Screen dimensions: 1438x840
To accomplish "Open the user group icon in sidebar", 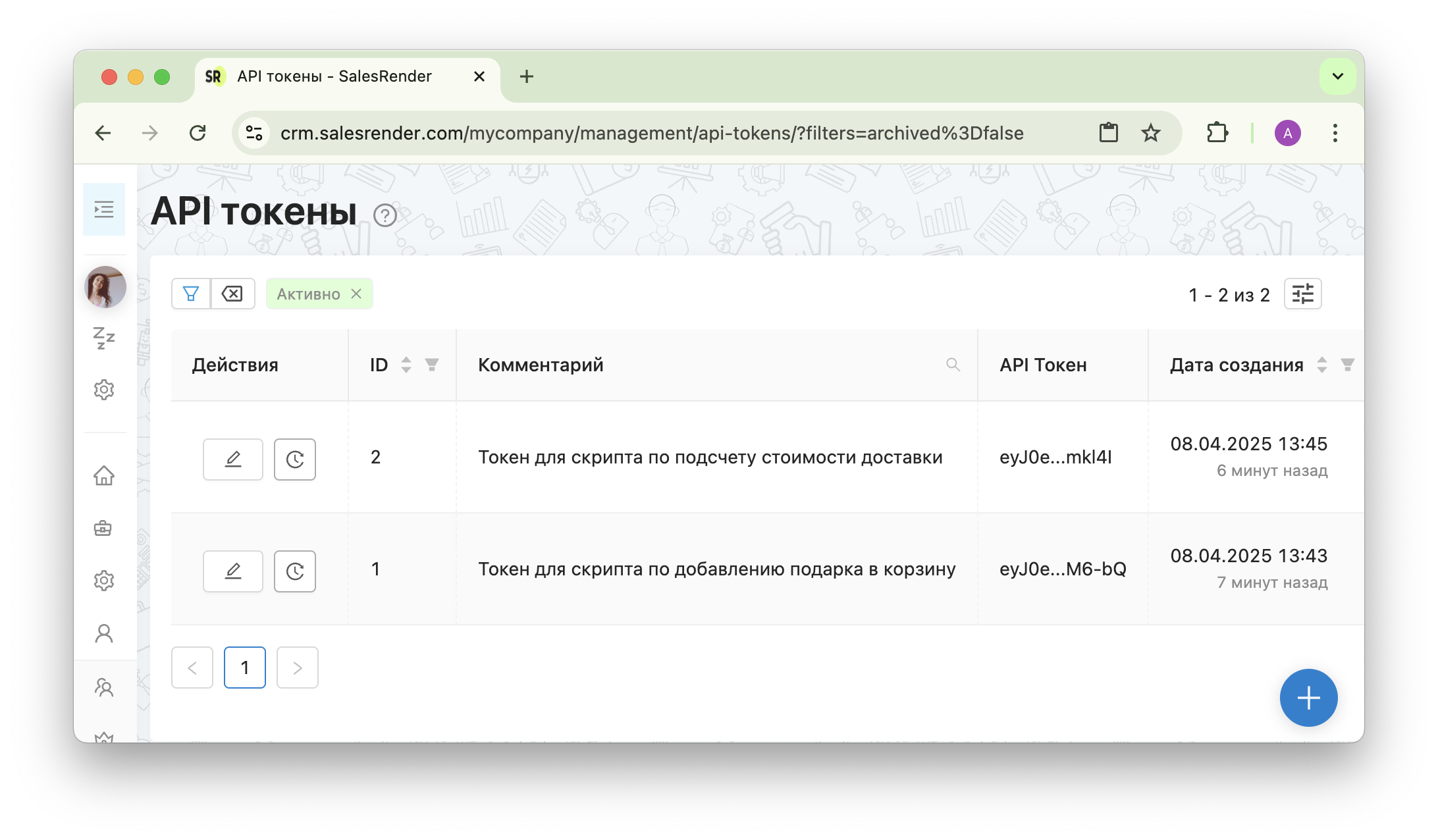I will coord(104,687).
